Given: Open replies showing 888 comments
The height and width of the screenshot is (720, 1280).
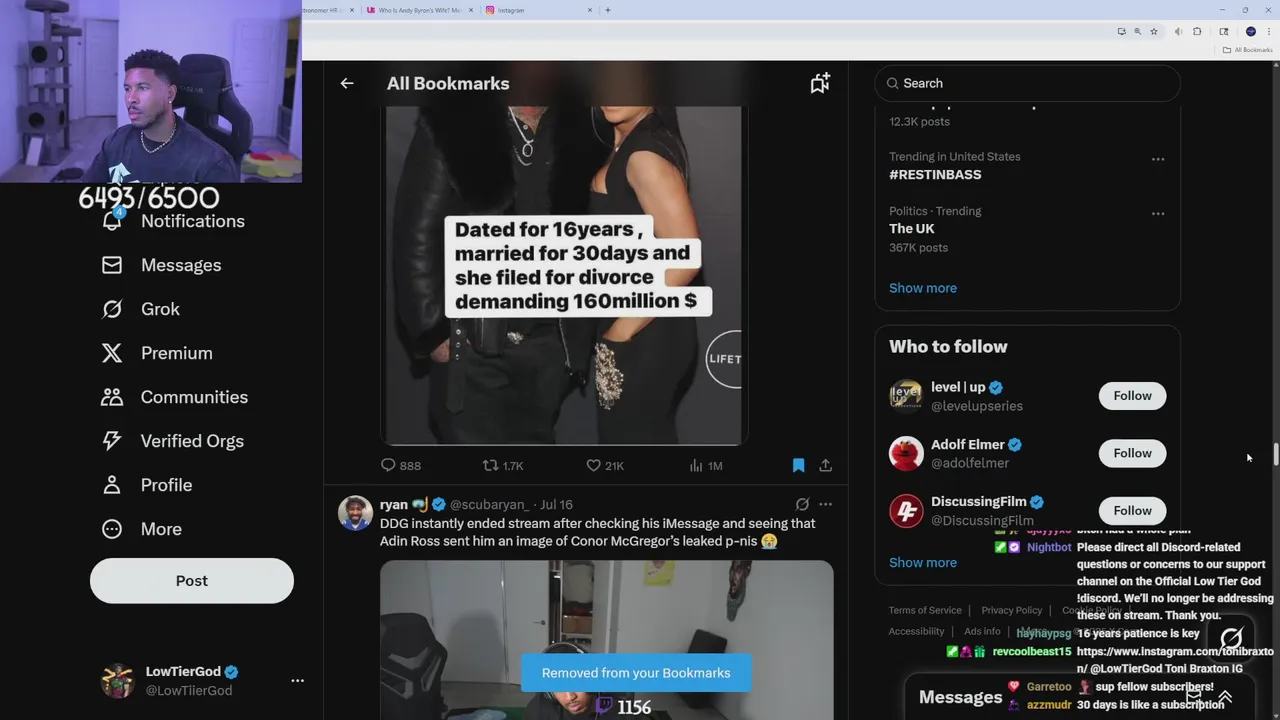Looking at the screenshot, I should pos(400,466).
